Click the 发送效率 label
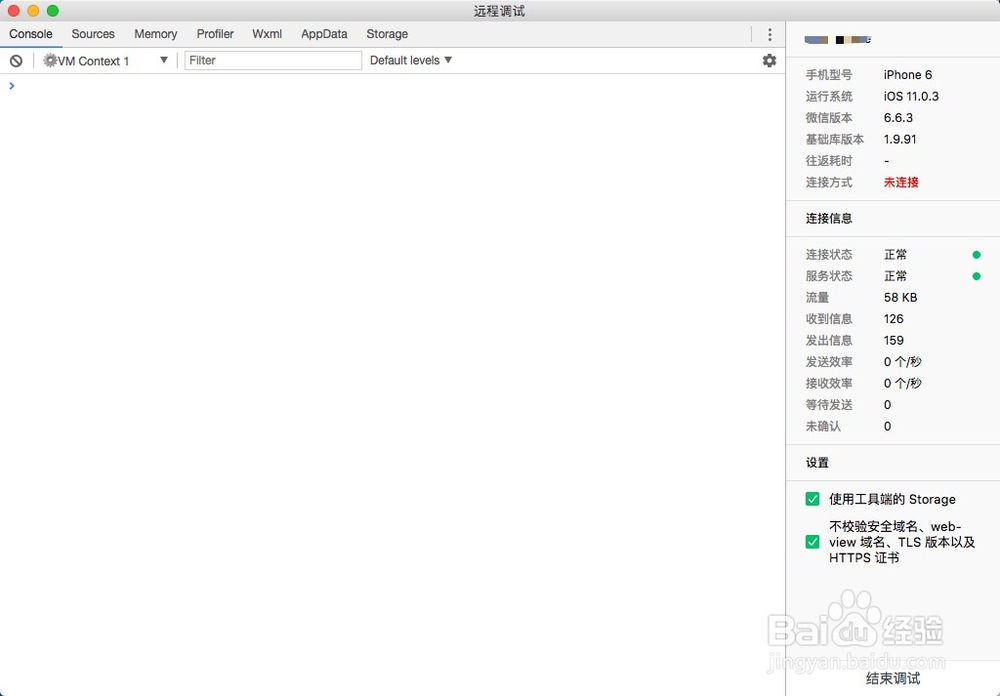The width and height of the screenshot is (1000, 696). point(828,362)
